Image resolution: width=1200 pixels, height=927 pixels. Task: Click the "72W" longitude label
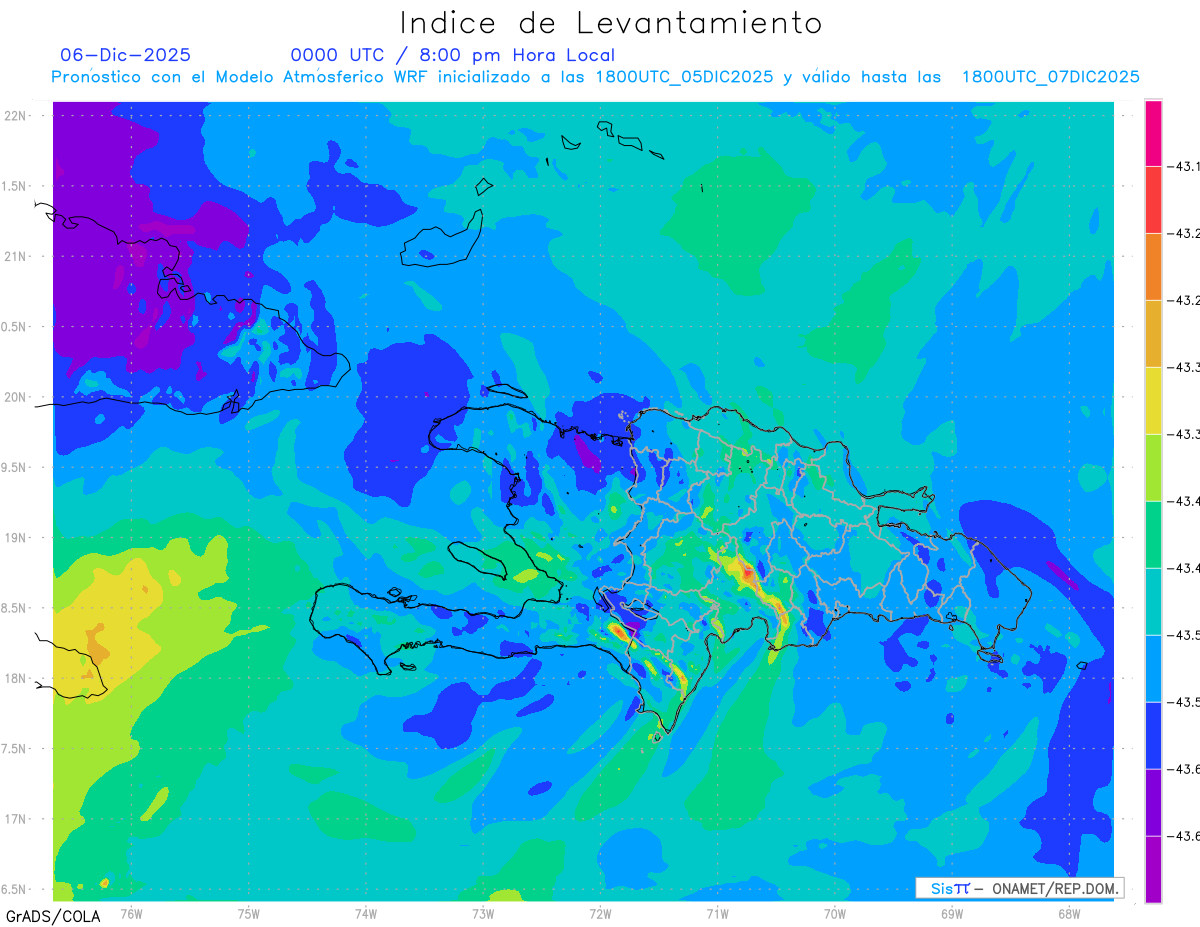[x=600, y=914]
